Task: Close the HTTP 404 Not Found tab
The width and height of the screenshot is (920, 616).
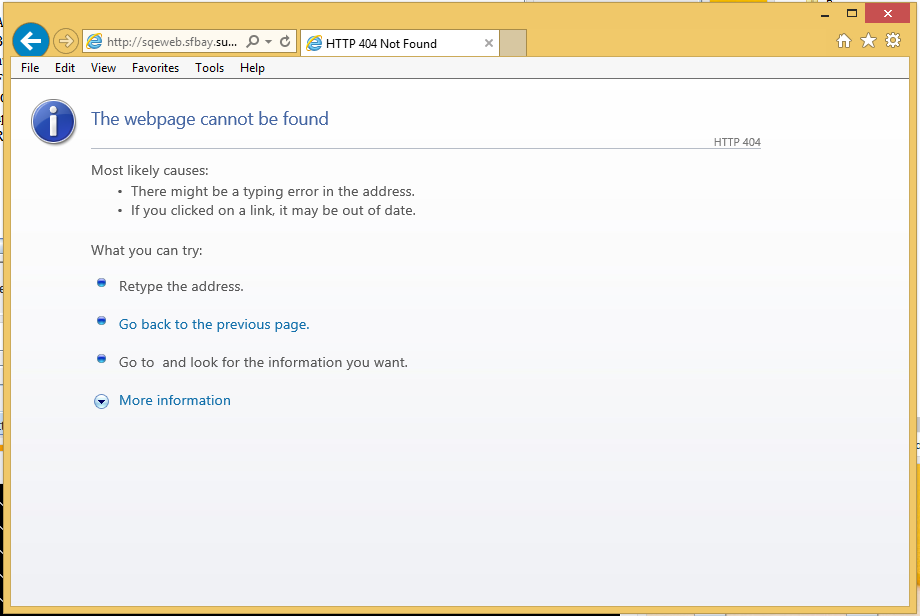Action: (x=489, y=44)
